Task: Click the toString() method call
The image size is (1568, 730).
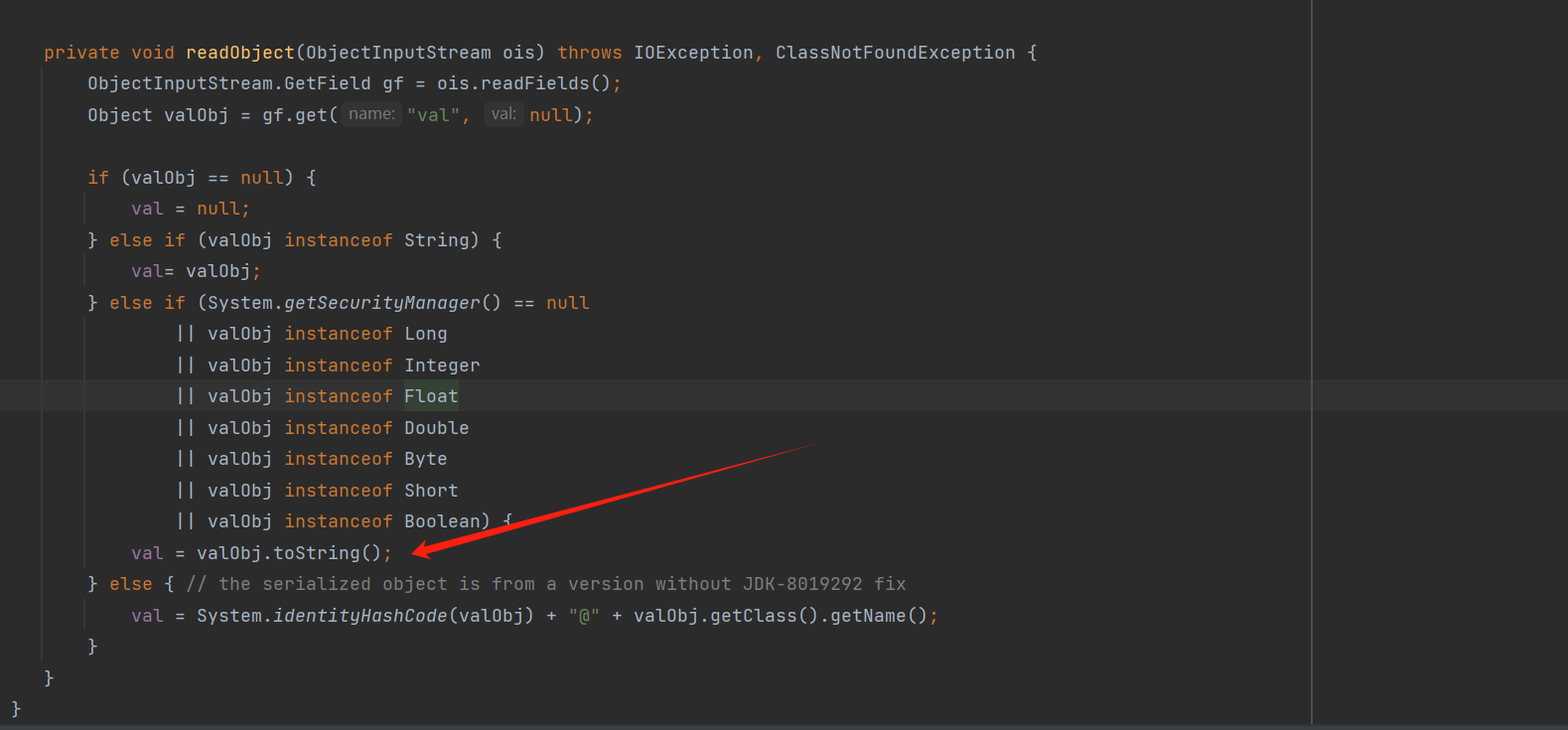Action: coord(327,553)
